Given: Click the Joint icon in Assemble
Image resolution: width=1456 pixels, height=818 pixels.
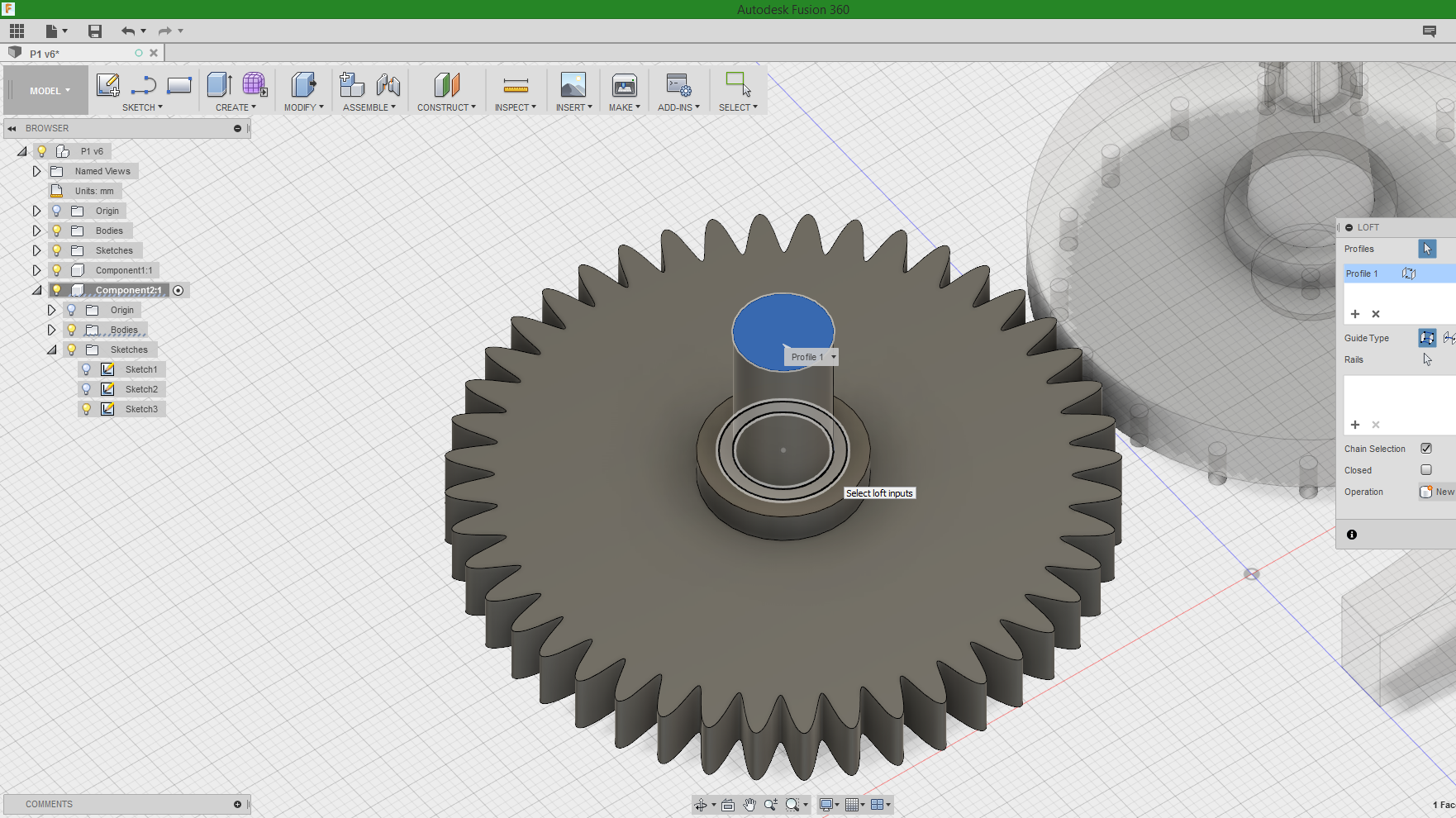Looking at the screenshot, I should pyautogui.click(x=388, y=84).
